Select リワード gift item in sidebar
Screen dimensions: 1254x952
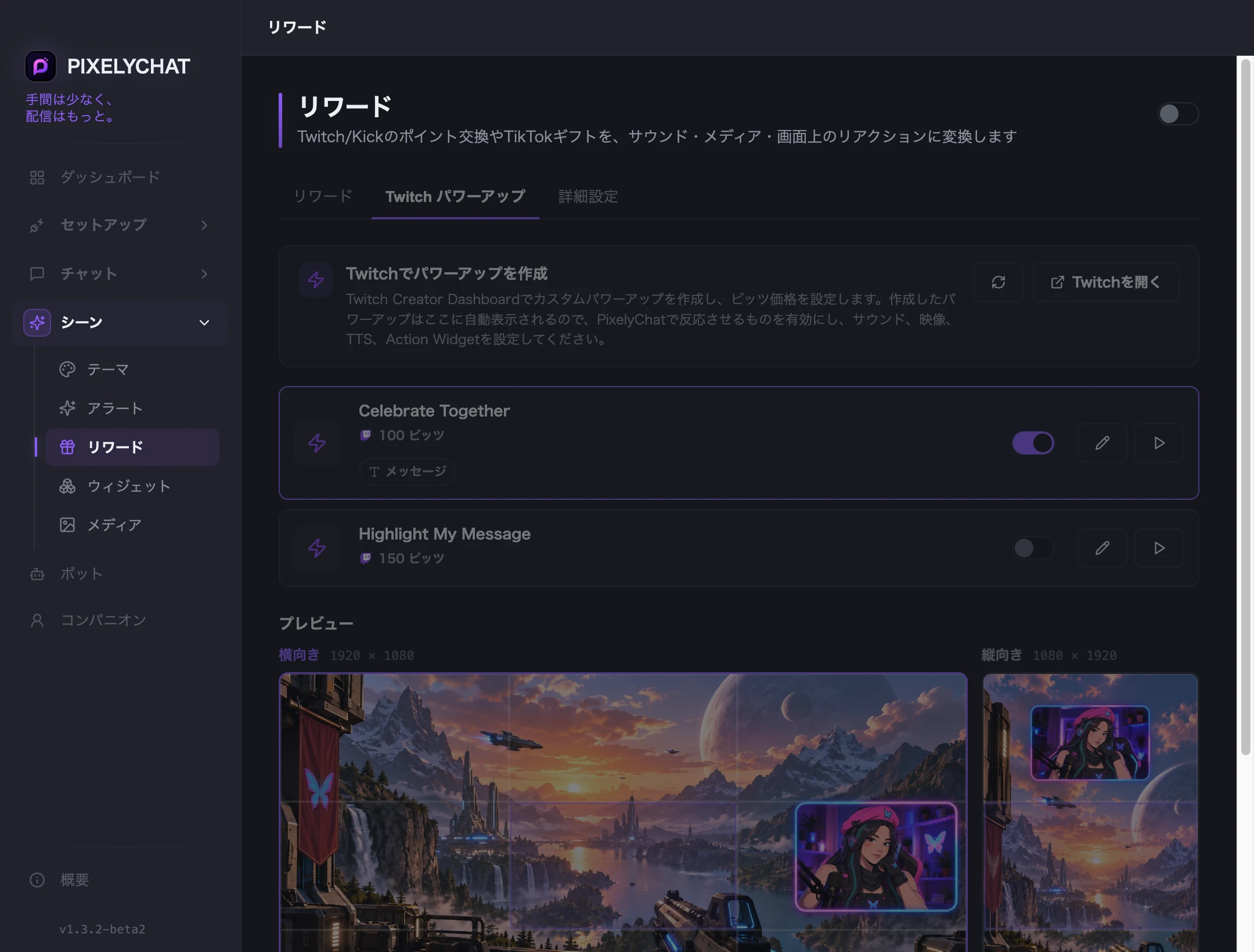(x=132, y=447)
